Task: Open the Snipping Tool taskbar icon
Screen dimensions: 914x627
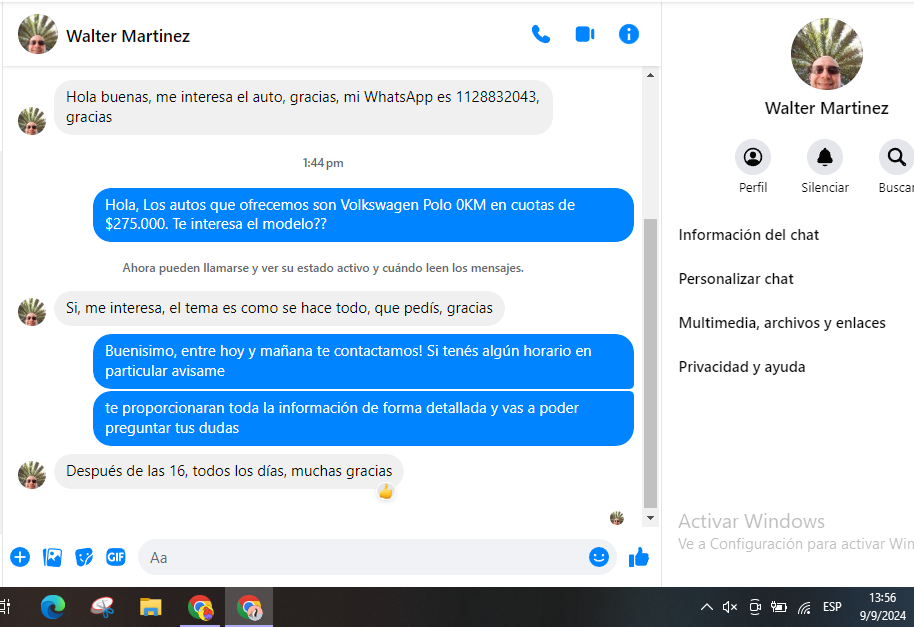Action: pos(102,608)
